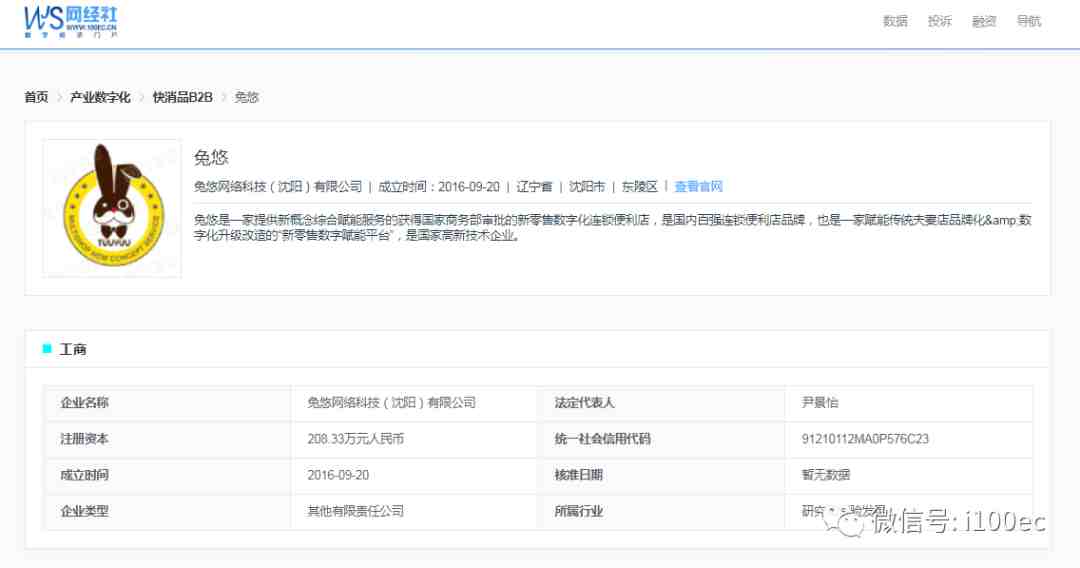Go to 首页 breadcrumb

[x=37, y=97]
